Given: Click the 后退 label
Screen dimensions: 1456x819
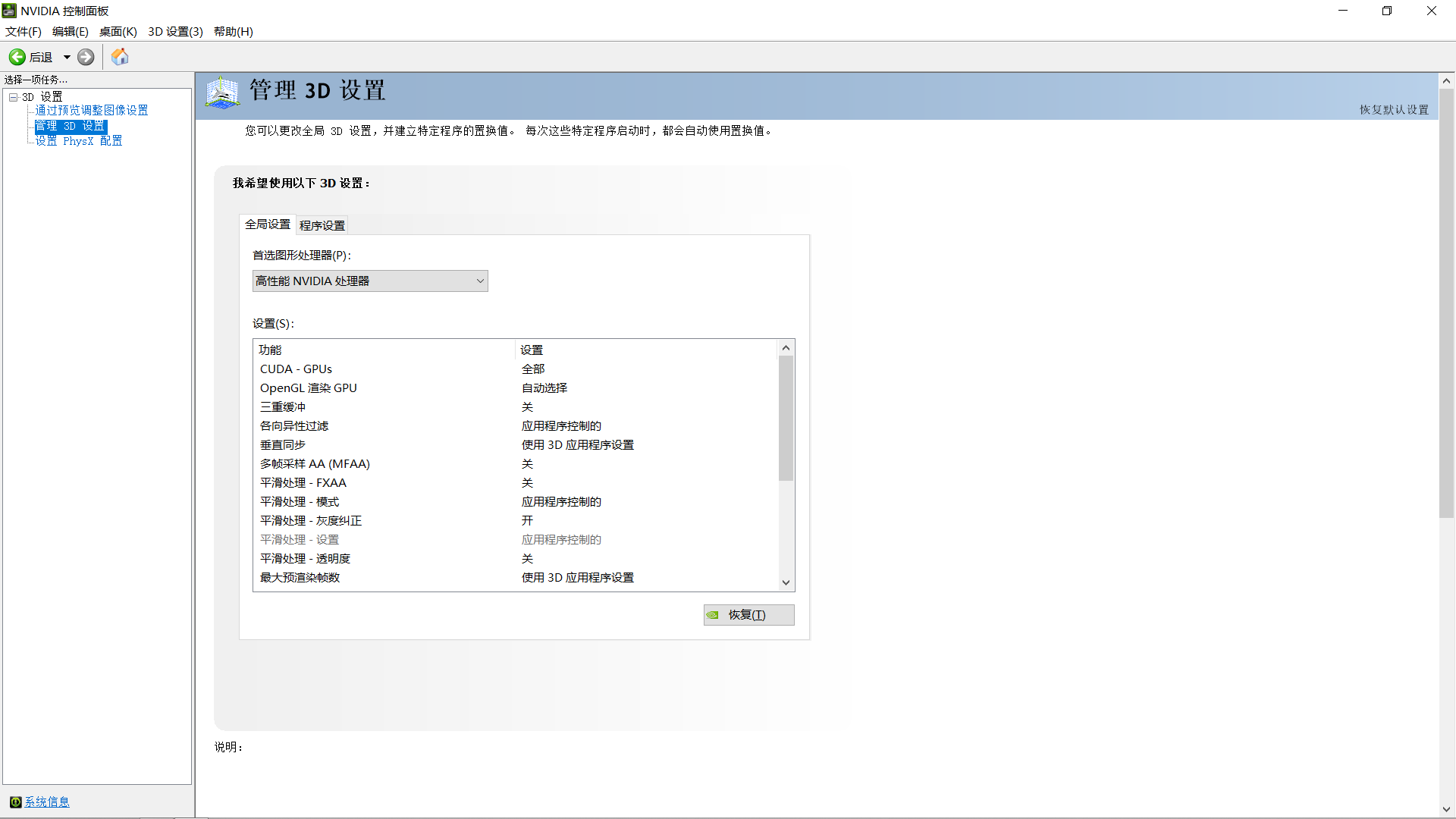Looking at the screenshot, I should click(41, 58).
